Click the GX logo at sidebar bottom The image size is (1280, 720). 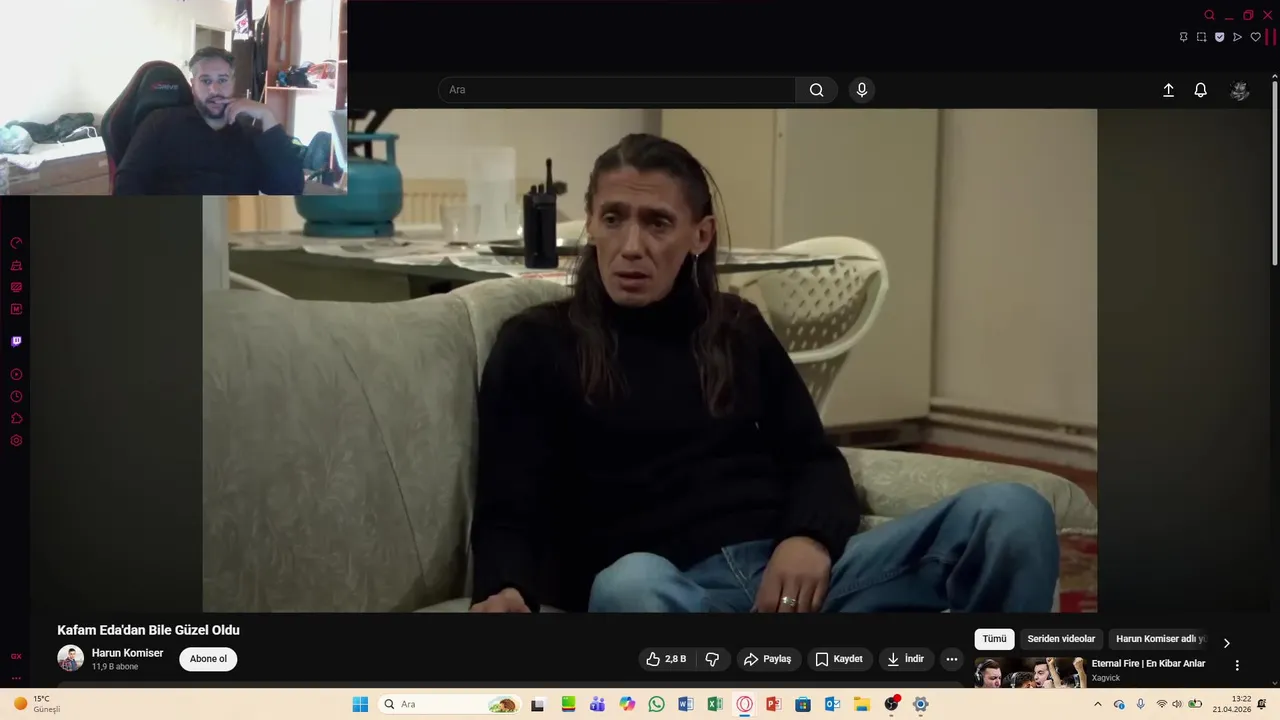(x=16, y=656)
